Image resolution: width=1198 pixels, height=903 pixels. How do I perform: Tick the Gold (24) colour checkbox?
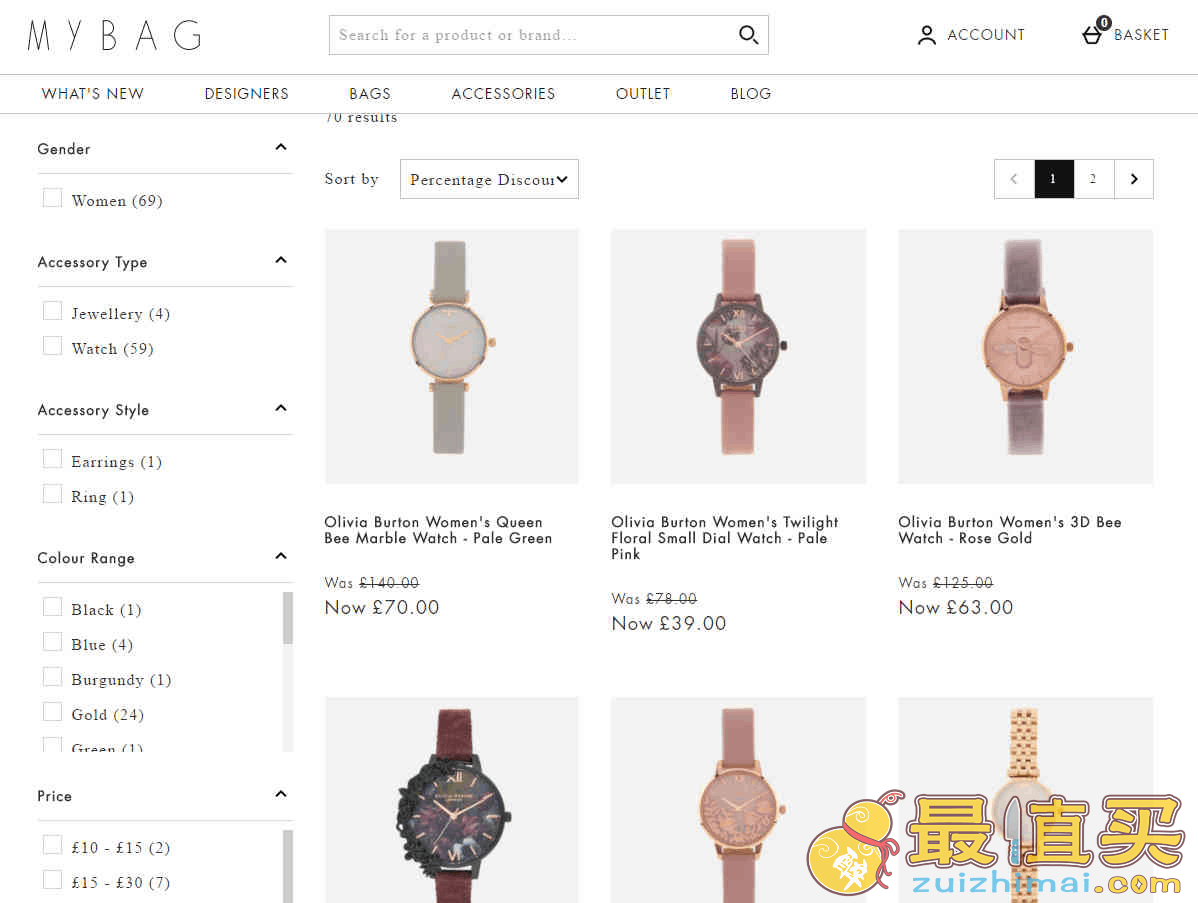click(x=53, y=713)
